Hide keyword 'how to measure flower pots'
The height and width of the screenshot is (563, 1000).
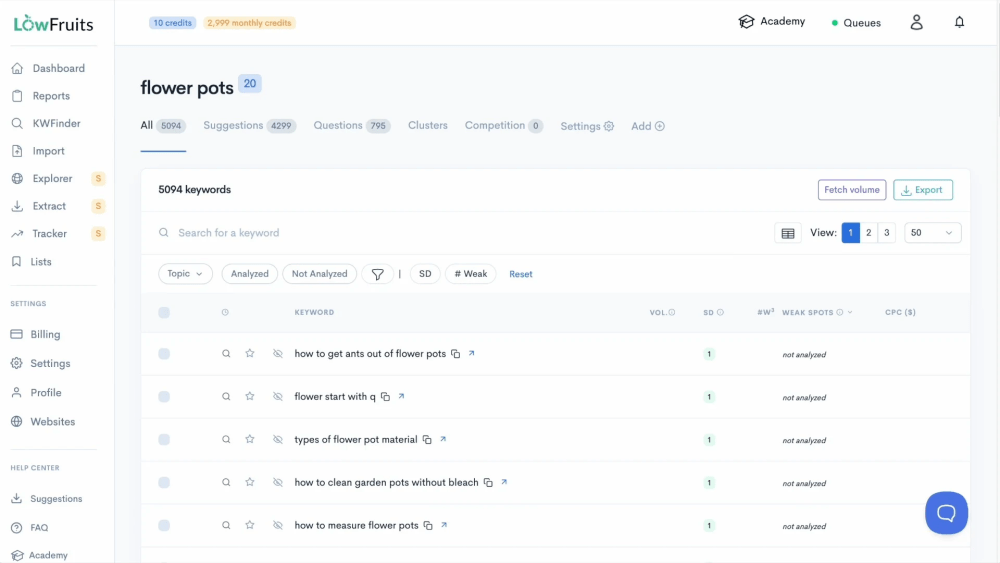[277, 525]
